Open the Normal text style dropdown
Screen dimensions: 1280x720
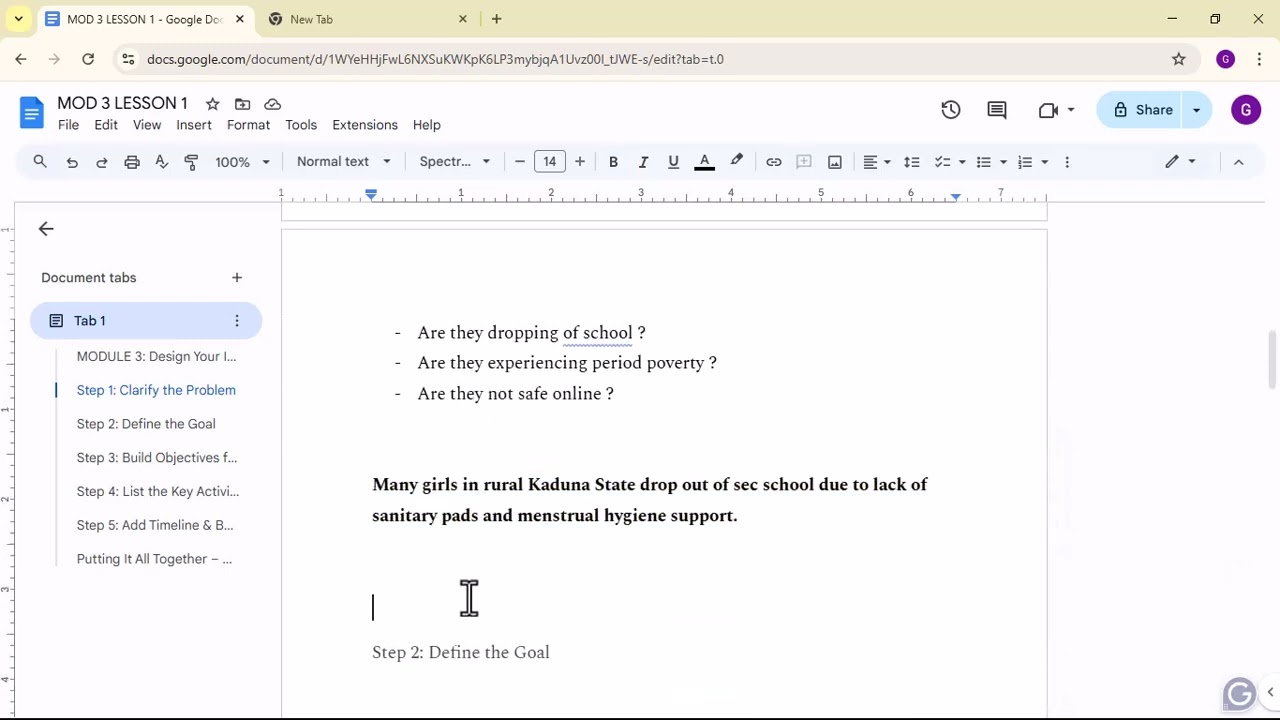pos(344,162)
